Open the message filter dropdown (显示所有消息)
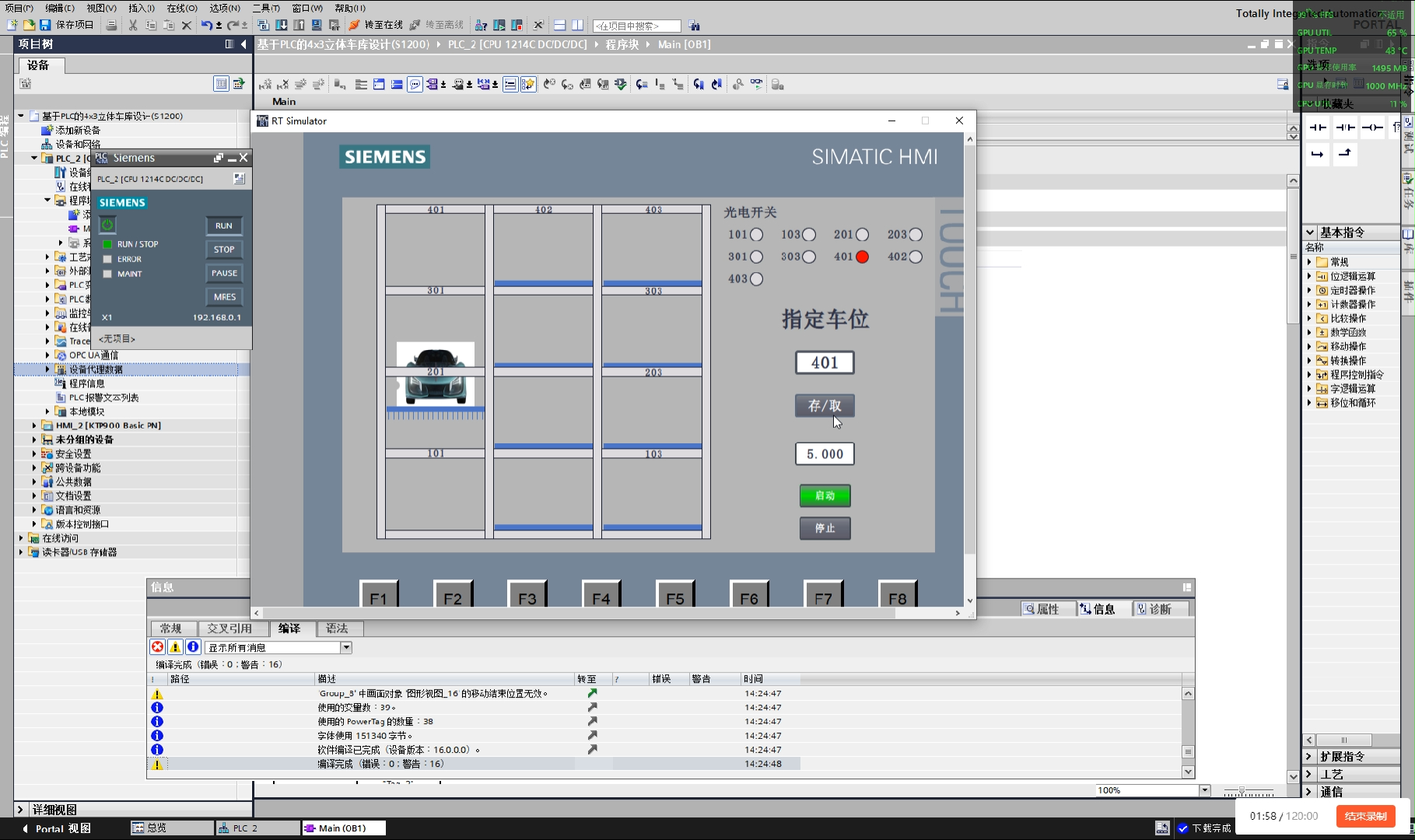Image resolution: width=1415 pixels, height=840 pixels. 346,647
